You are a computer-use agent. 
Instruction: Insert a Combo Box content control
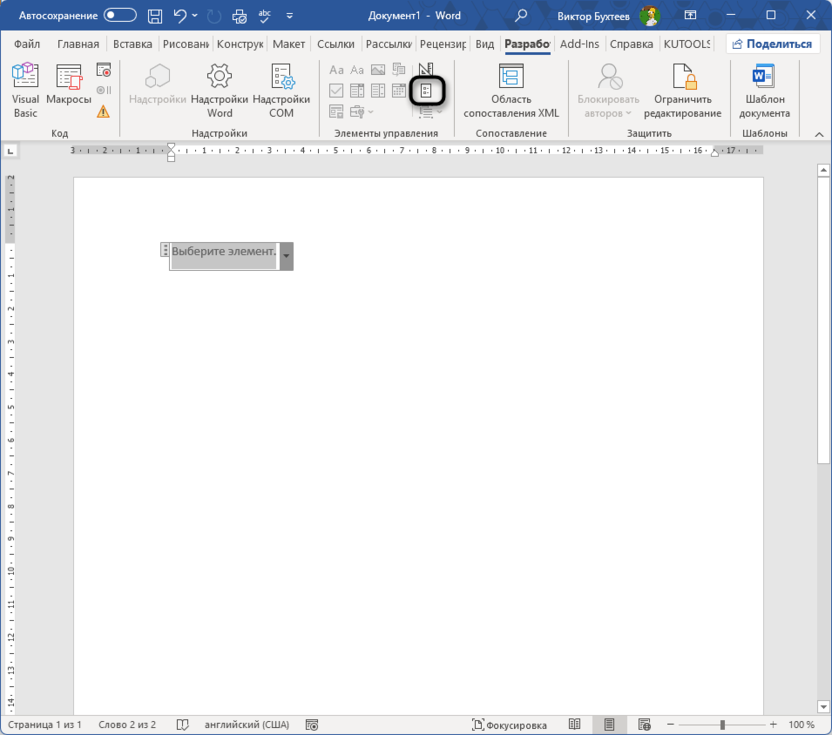pyautogui.click(x=358, y=90)
